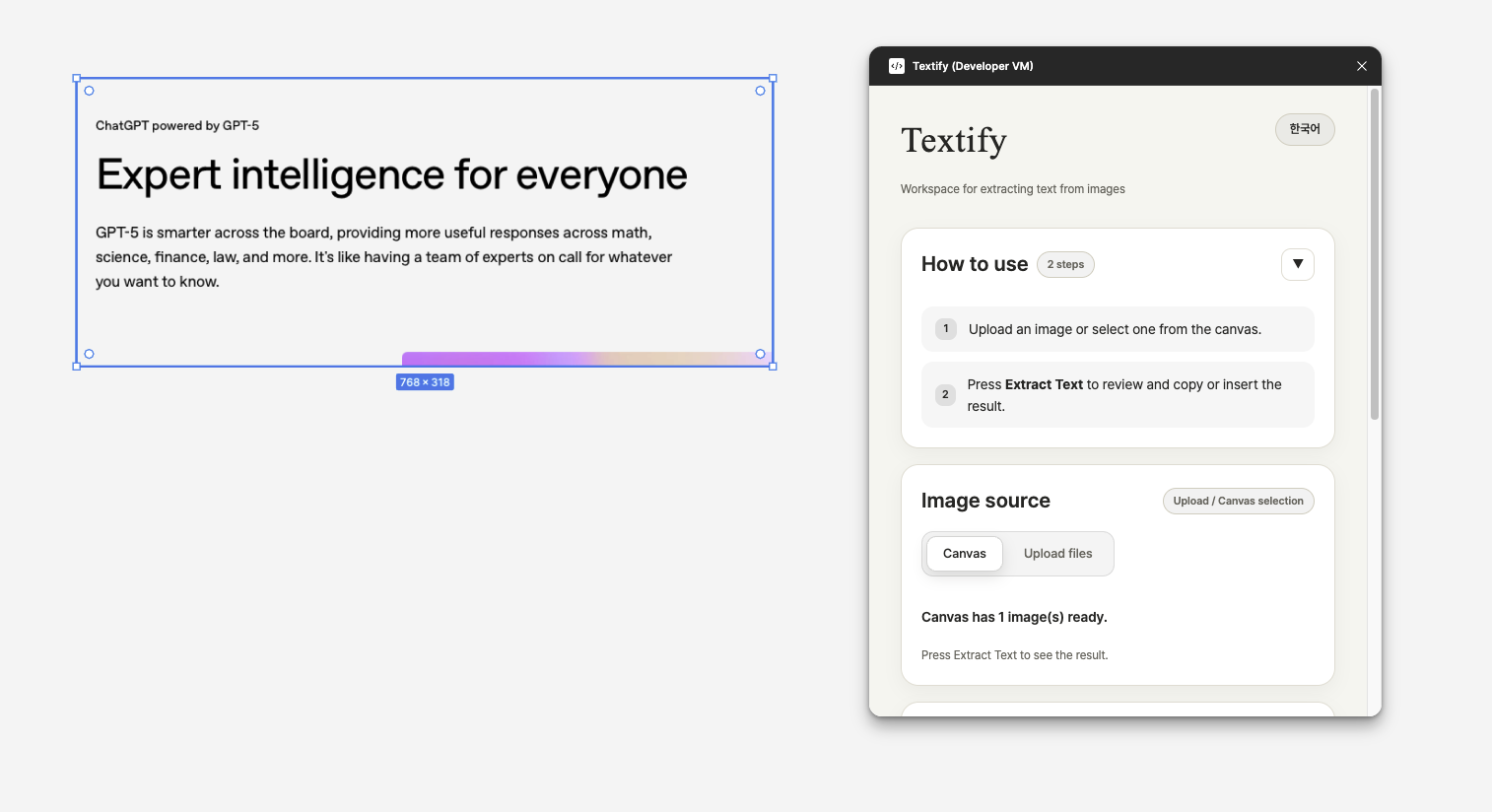Click the 768 × 318 dimension label
The image size is (1492, 812).
point(425,382)
